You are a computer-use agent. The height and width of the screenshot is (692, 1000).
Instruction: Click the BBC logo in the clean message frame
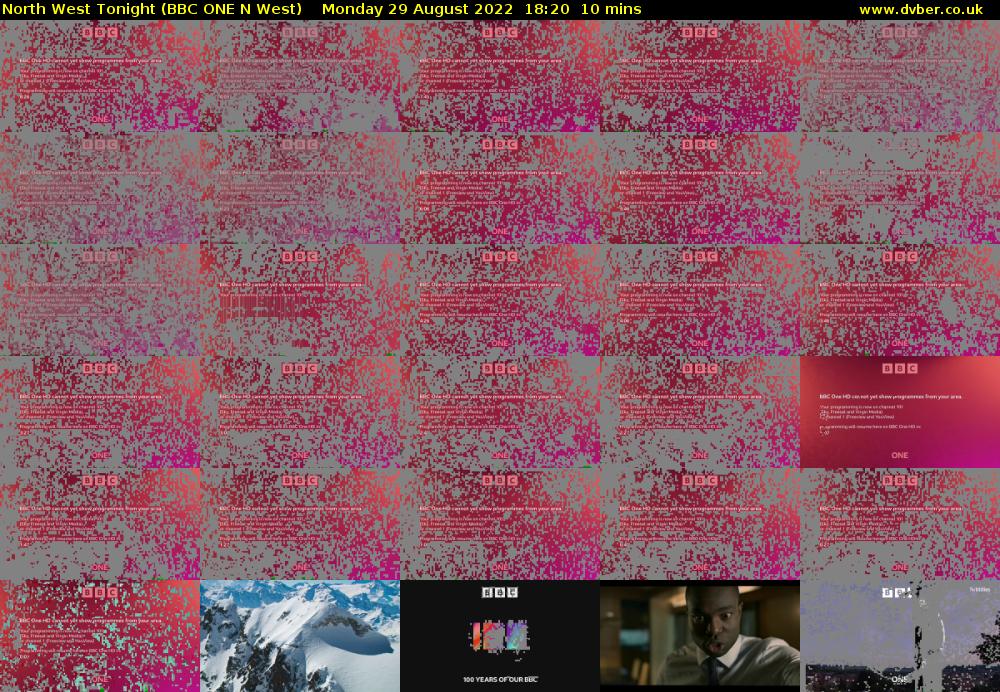coord(900,368)
